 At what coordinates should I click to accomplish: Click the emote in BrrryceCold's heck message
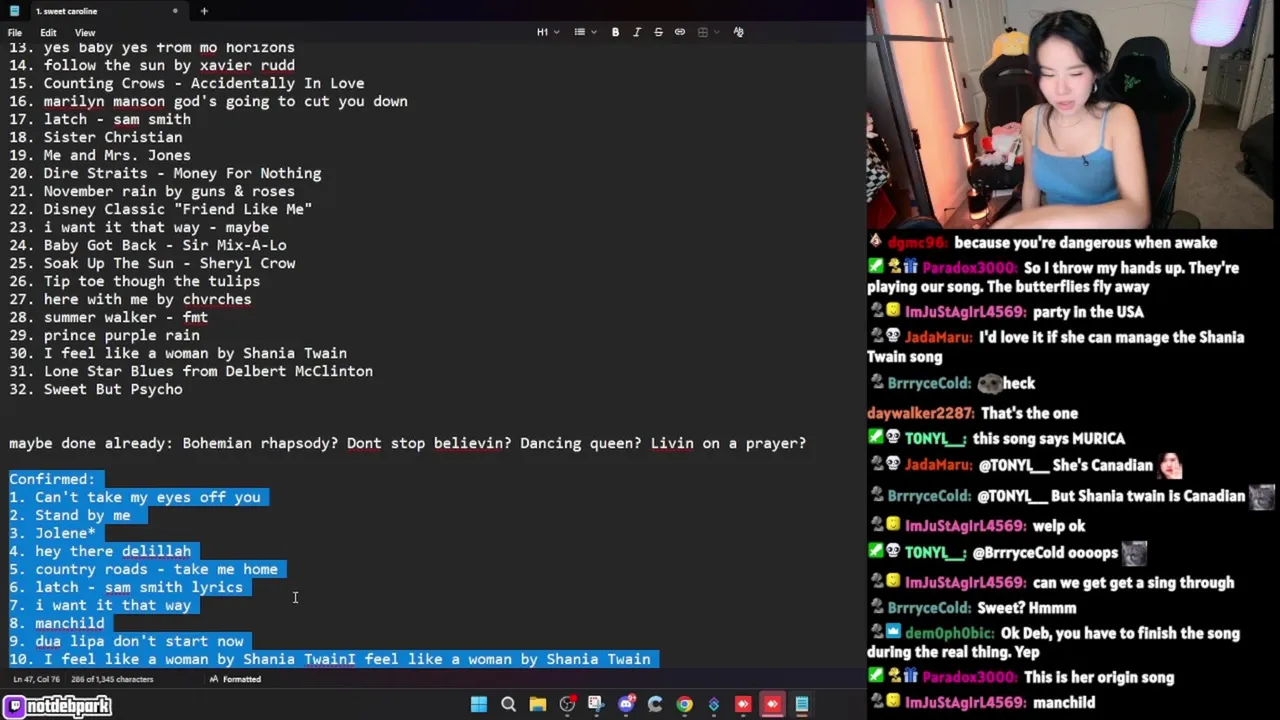989,383
